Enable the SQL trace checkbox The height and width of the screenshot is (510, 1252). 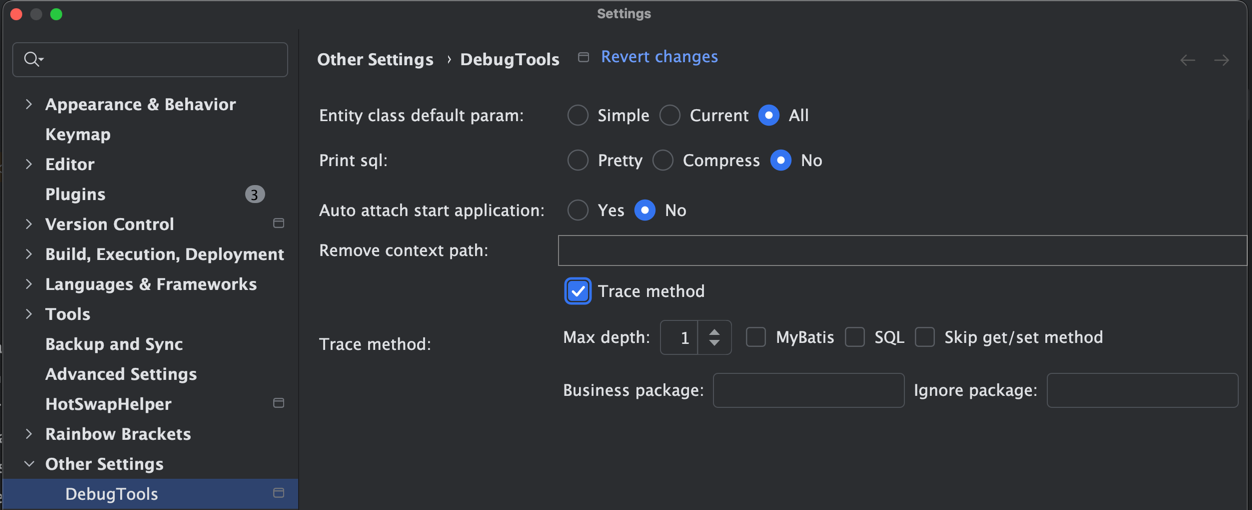click(855, 337)
